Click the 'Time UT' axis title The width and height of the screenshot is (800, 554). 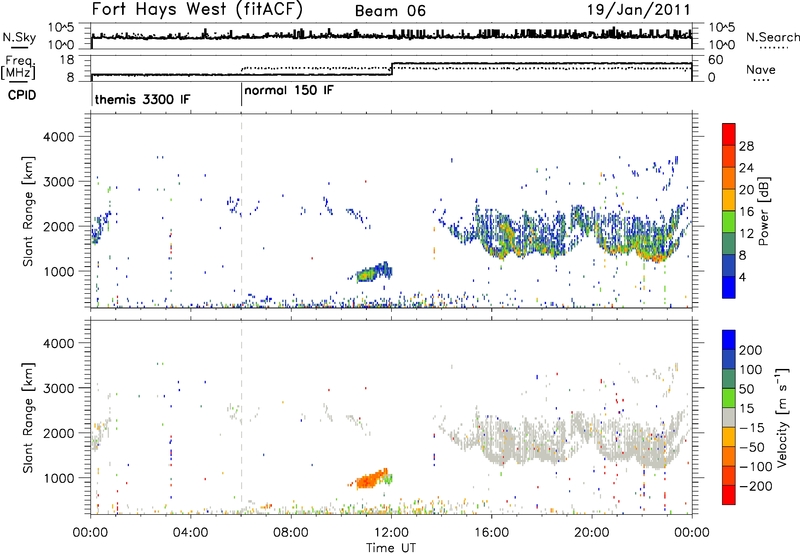[391, 547]
